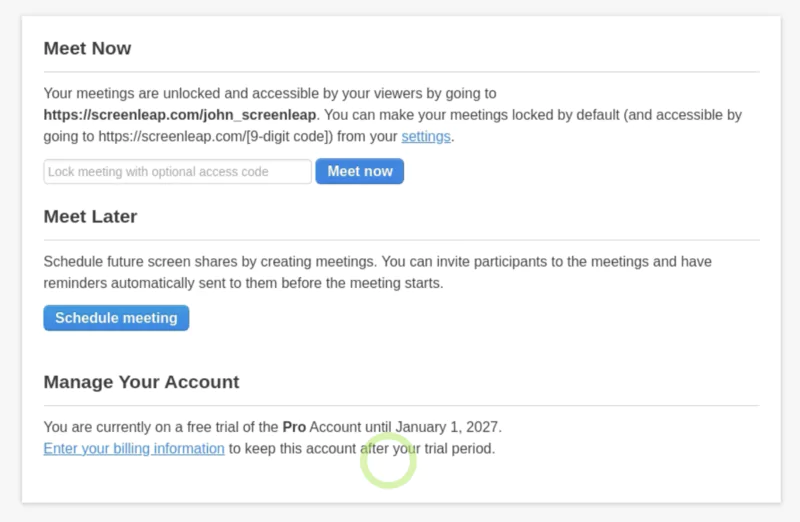Click the Meet now button

[x=359, y=171]
